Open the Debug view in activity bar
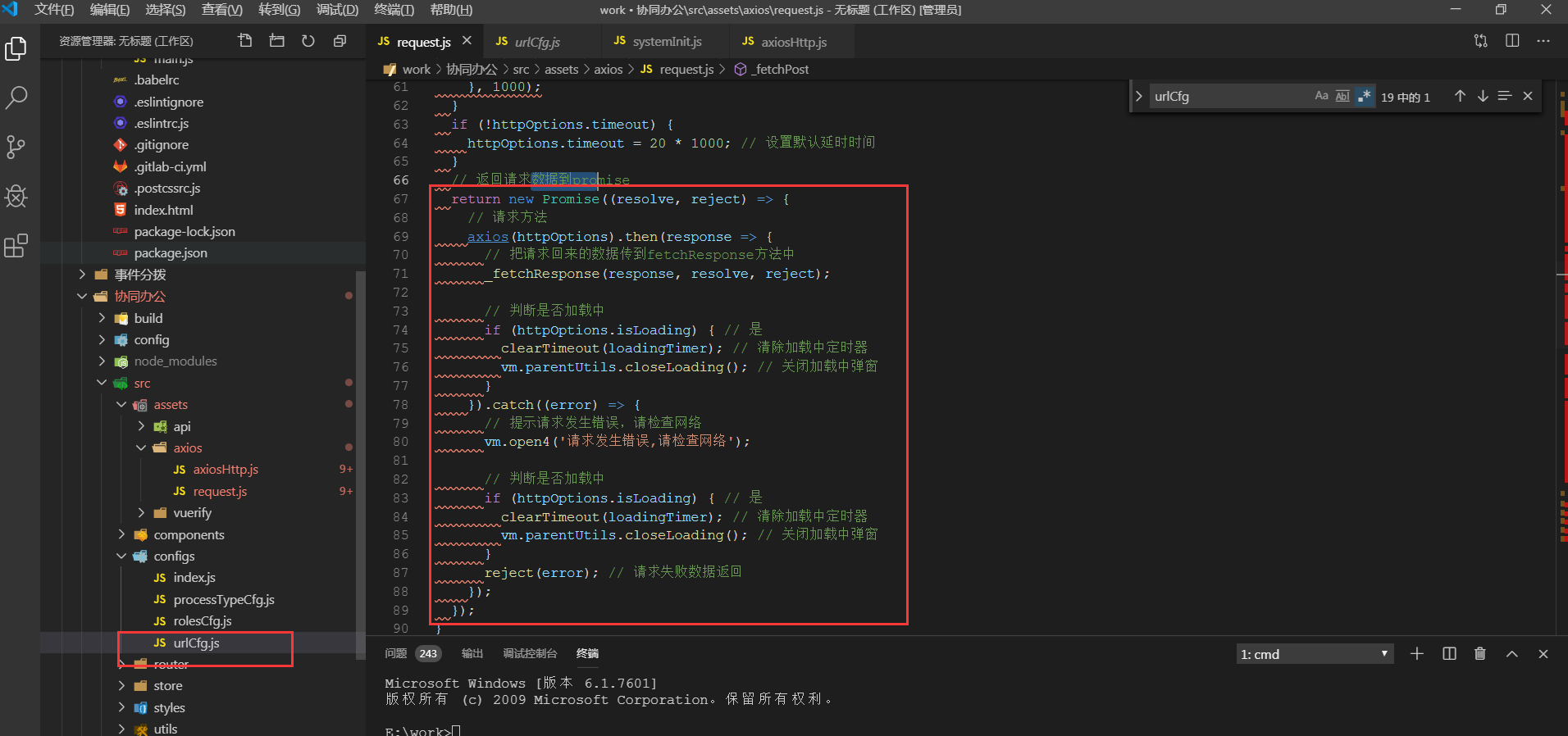 (x=16, y=197)
